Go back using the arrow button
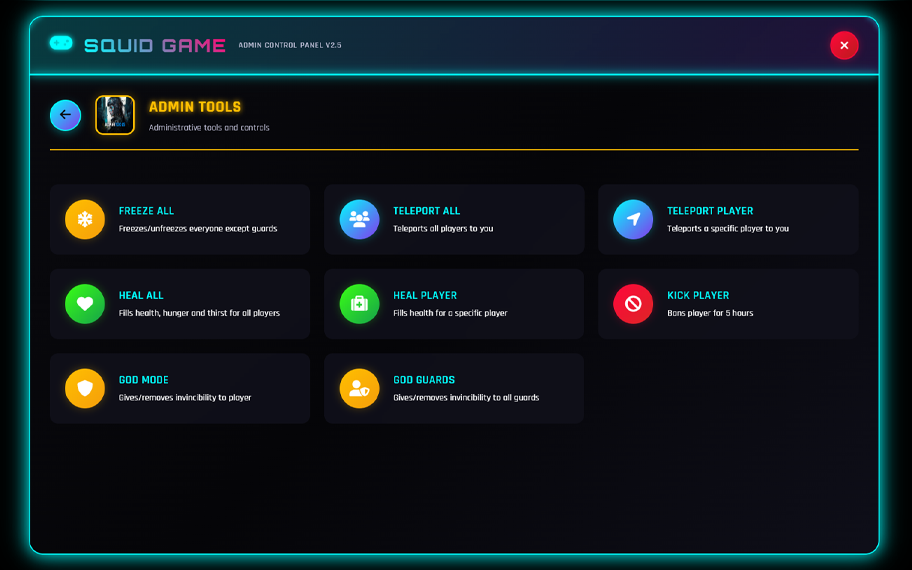Image resolution: width=912 pixels, height=570 pixels. pyautogui.click(x=65, y=115)
